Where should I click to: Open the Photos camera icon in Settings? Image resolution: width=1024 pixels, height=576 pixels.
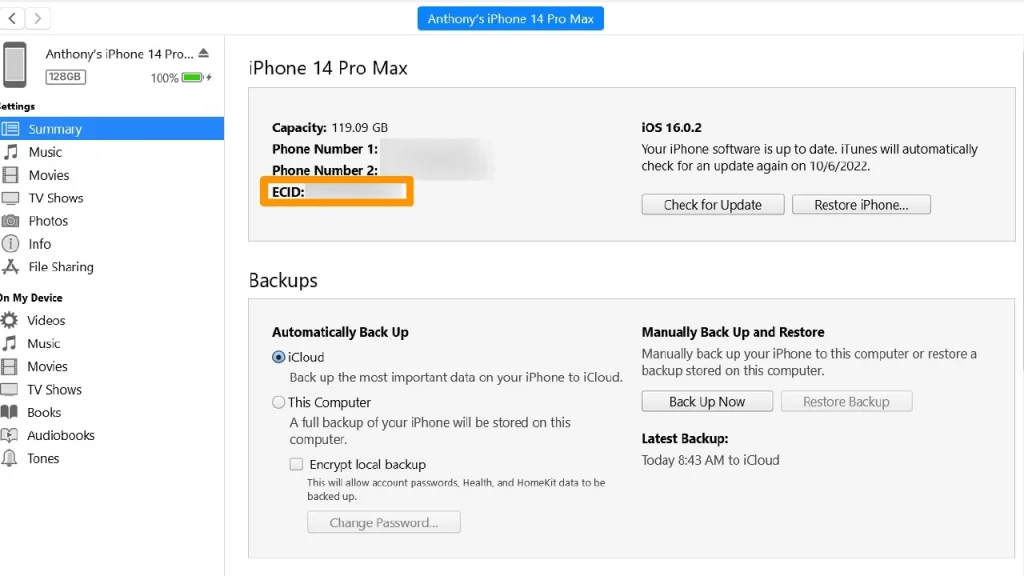(10, 221)
